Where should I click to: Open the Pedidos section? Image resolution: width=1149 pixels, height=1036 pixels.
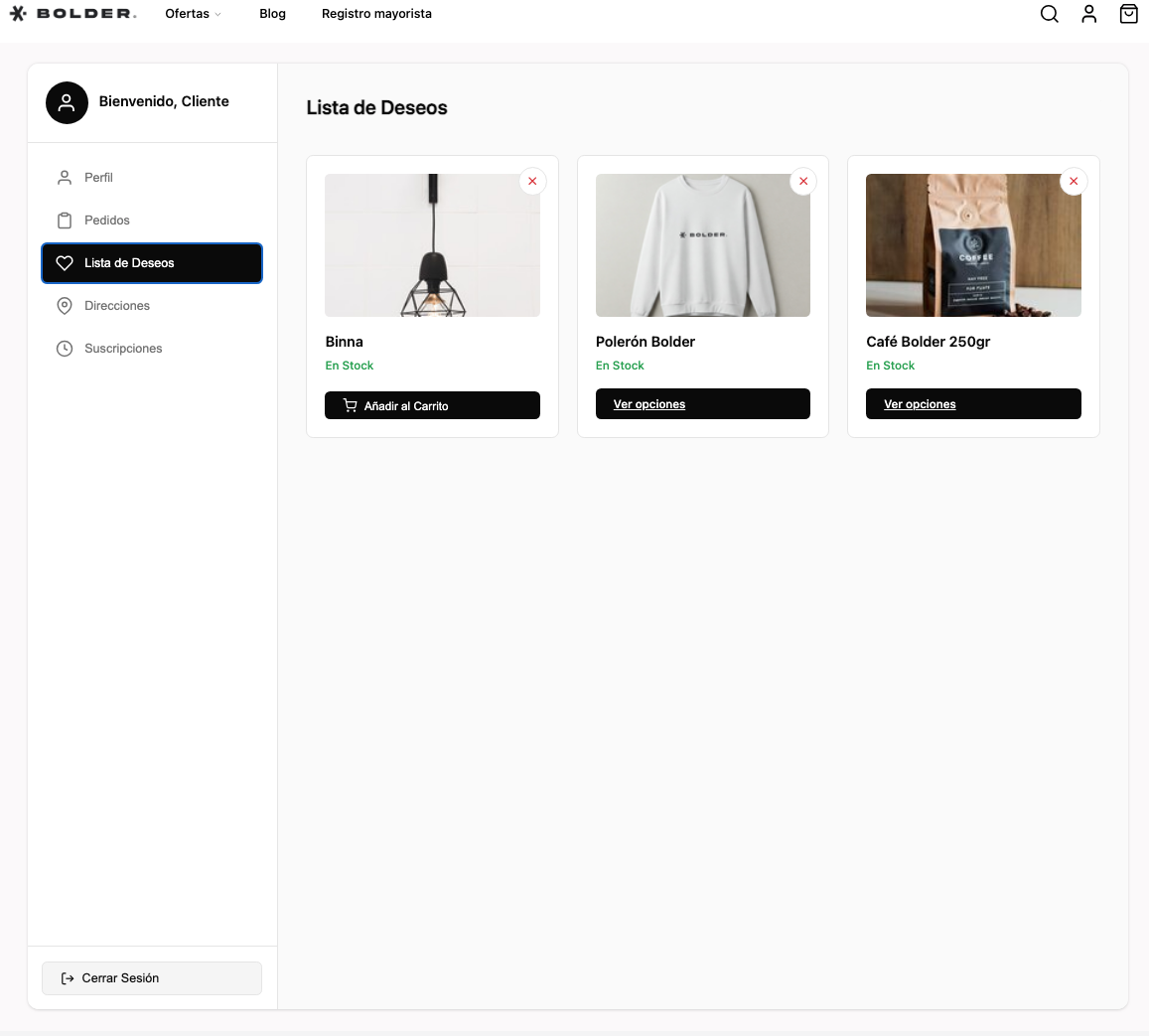(x=152, y=220)
